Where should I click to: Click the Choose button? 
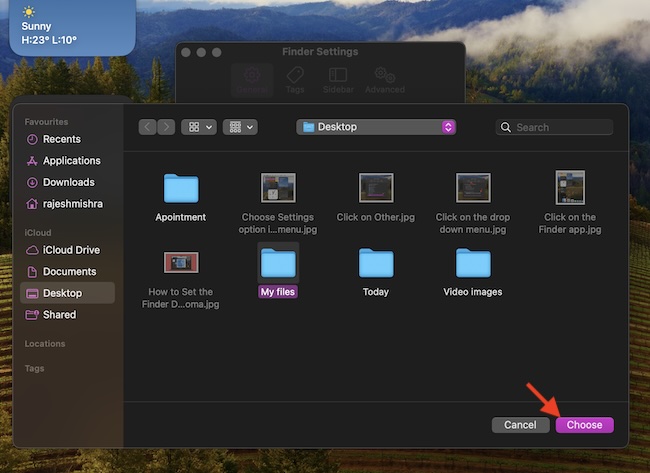(x=584, y=425)
